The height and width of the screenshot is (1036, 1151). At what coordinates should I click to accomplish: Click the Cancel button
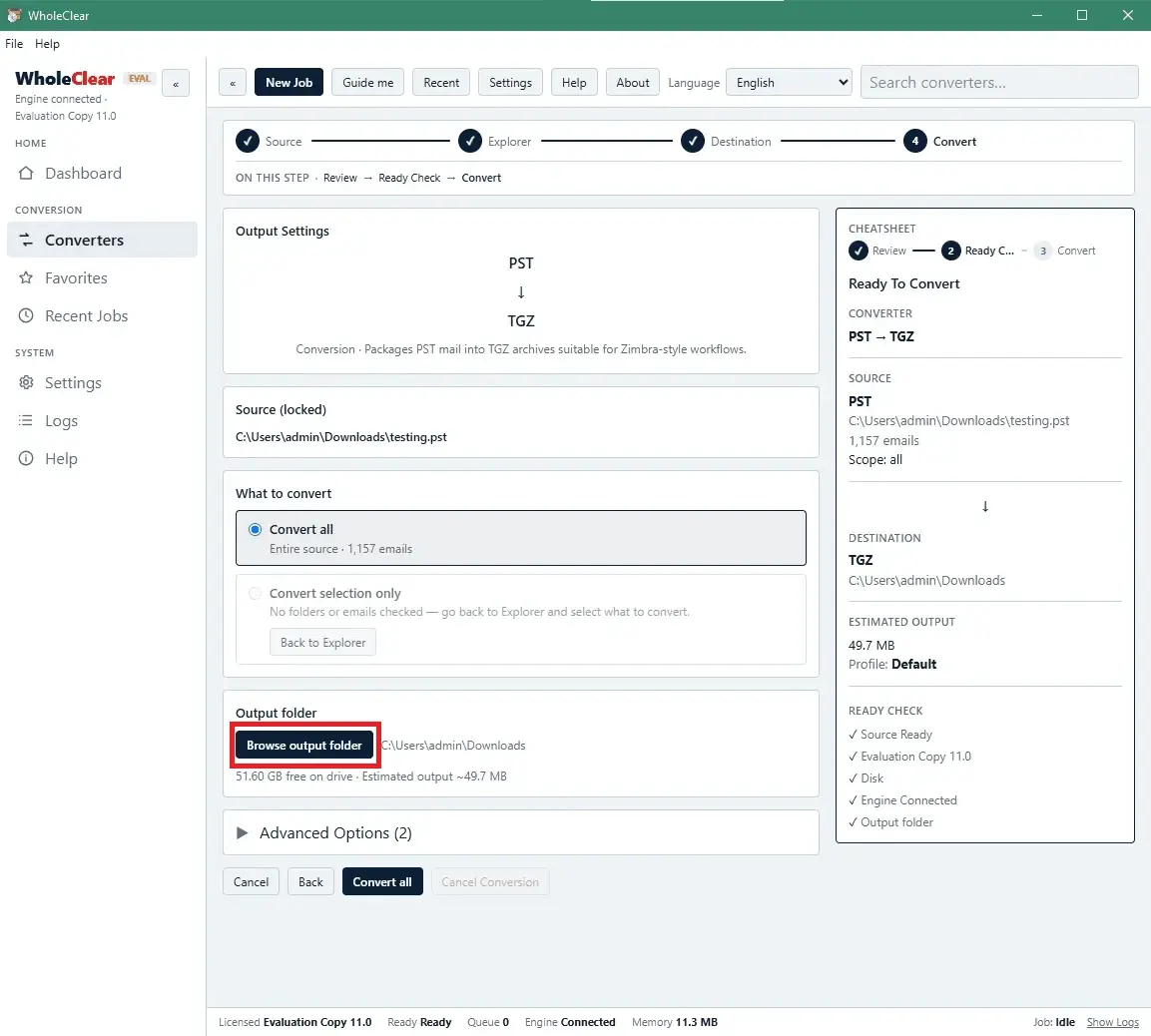click(251, 882)
